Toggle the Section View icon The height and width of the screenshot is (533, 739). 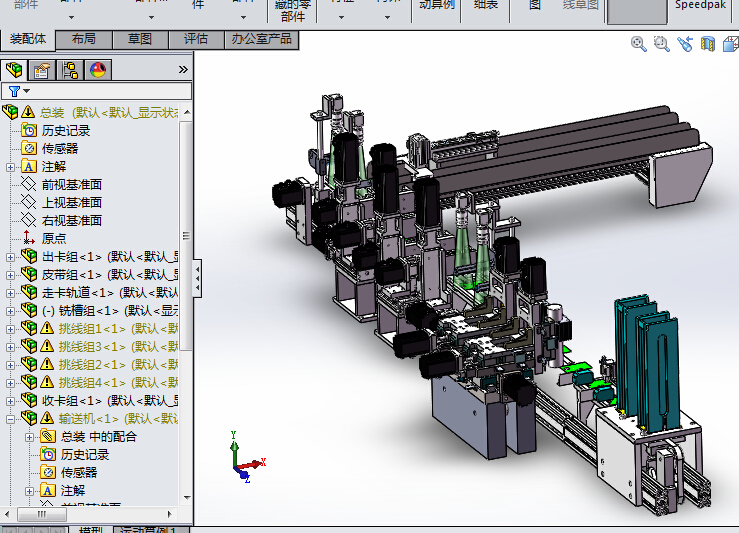pos(708,44)
